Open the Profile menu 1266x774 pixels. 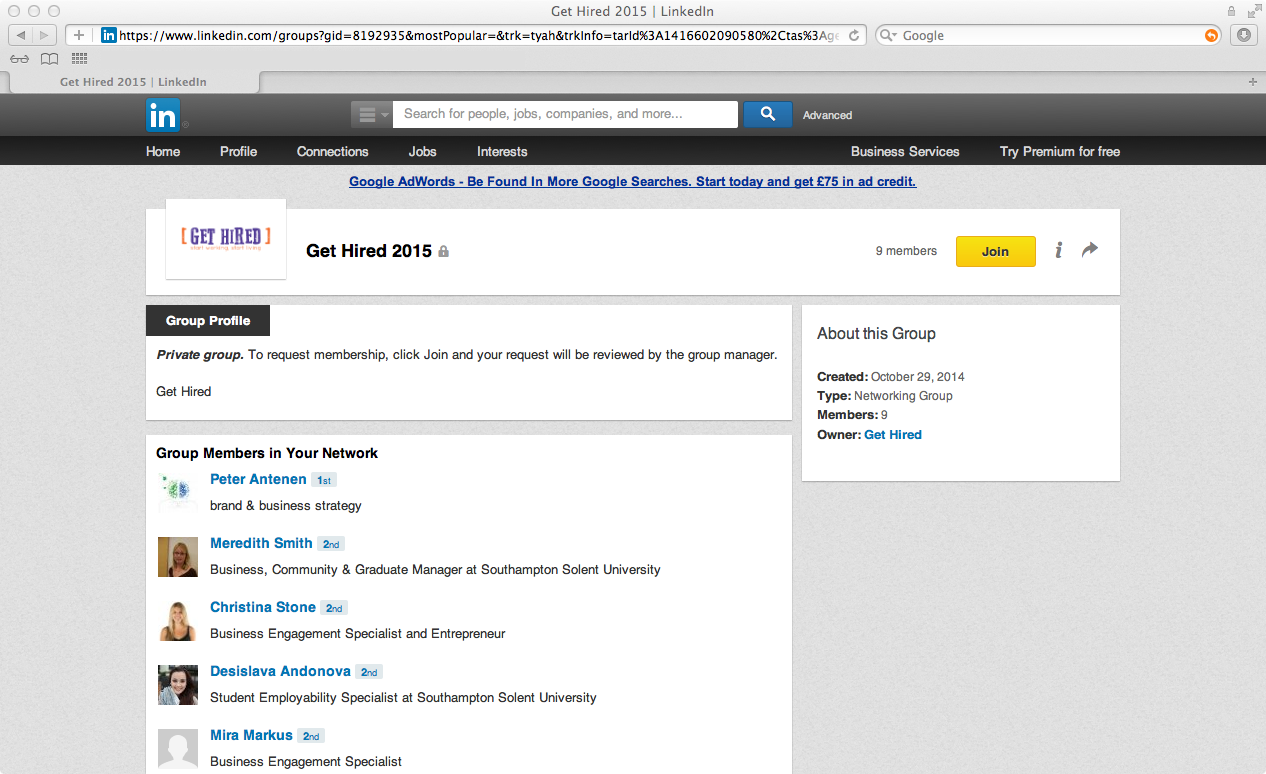pos(238,151)
